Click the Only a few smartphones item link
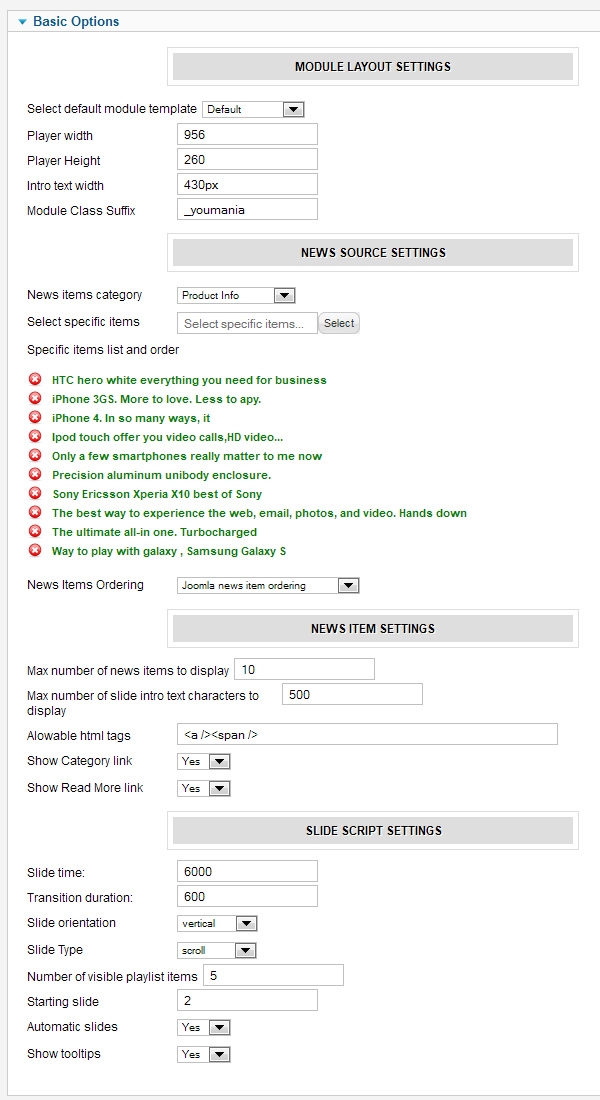Screen dimensions: 600x1100 [187, 456]
